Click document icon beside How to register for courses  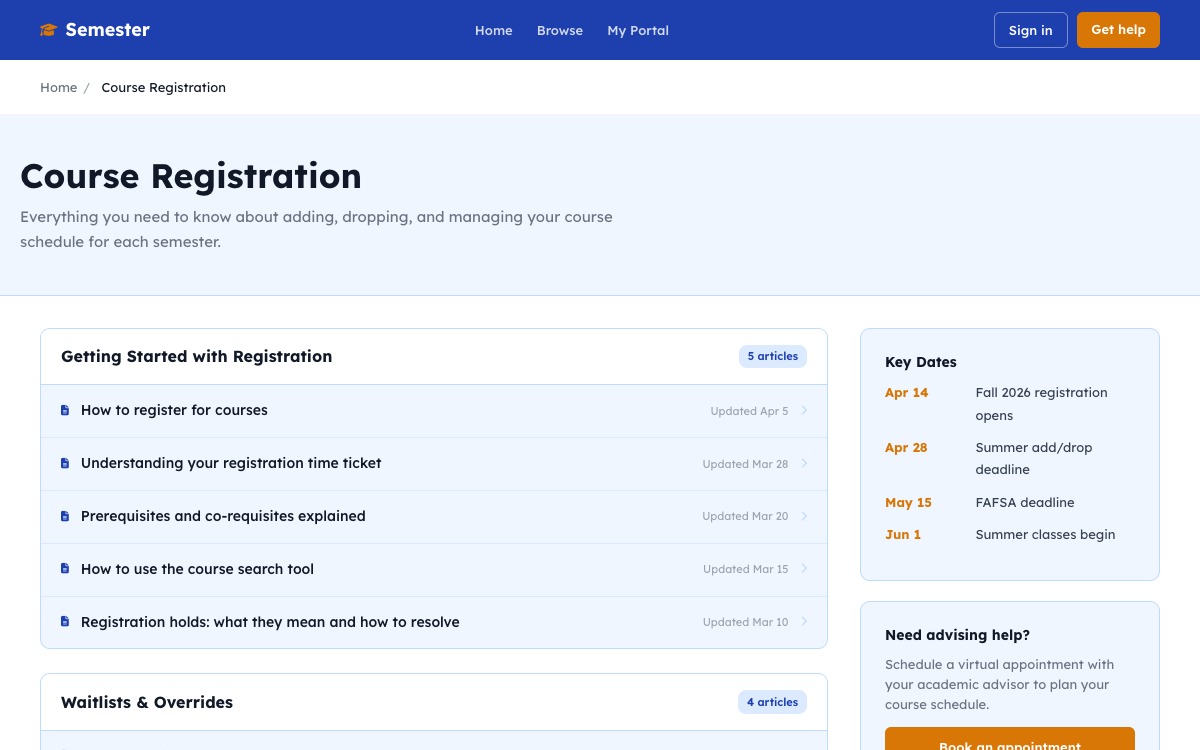pyautogui.click(x=65, y=410)
